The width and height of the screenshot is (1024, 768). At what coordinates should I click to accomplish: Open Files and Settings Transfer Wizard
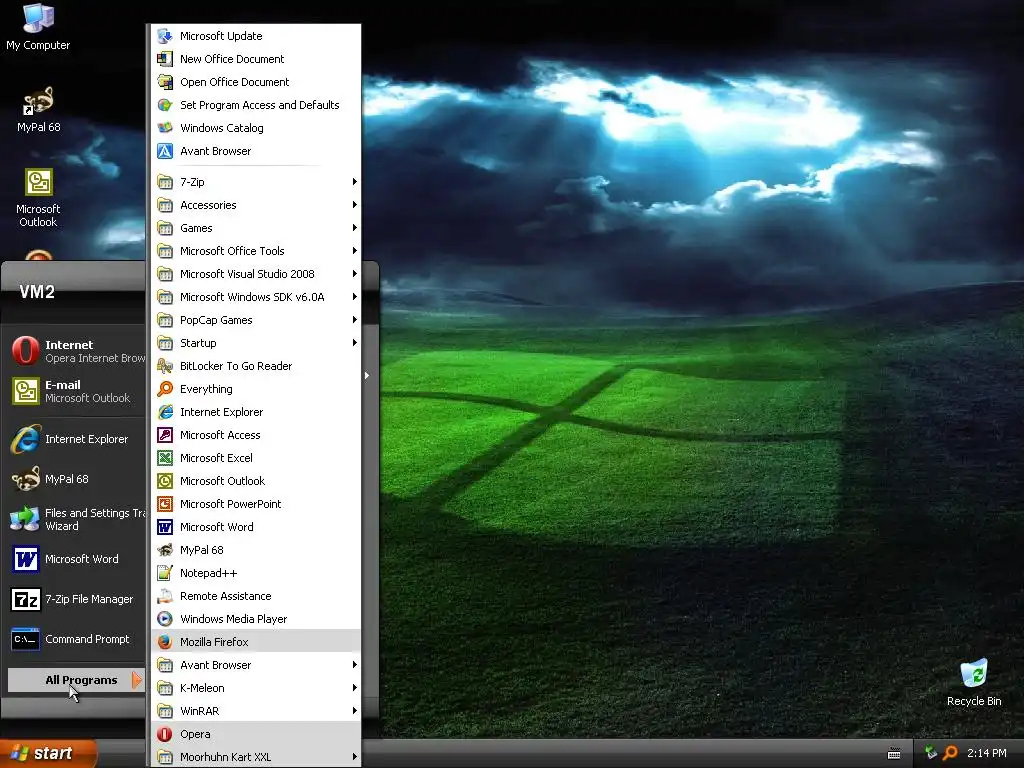pyautogui.click(x=76, y=519)
